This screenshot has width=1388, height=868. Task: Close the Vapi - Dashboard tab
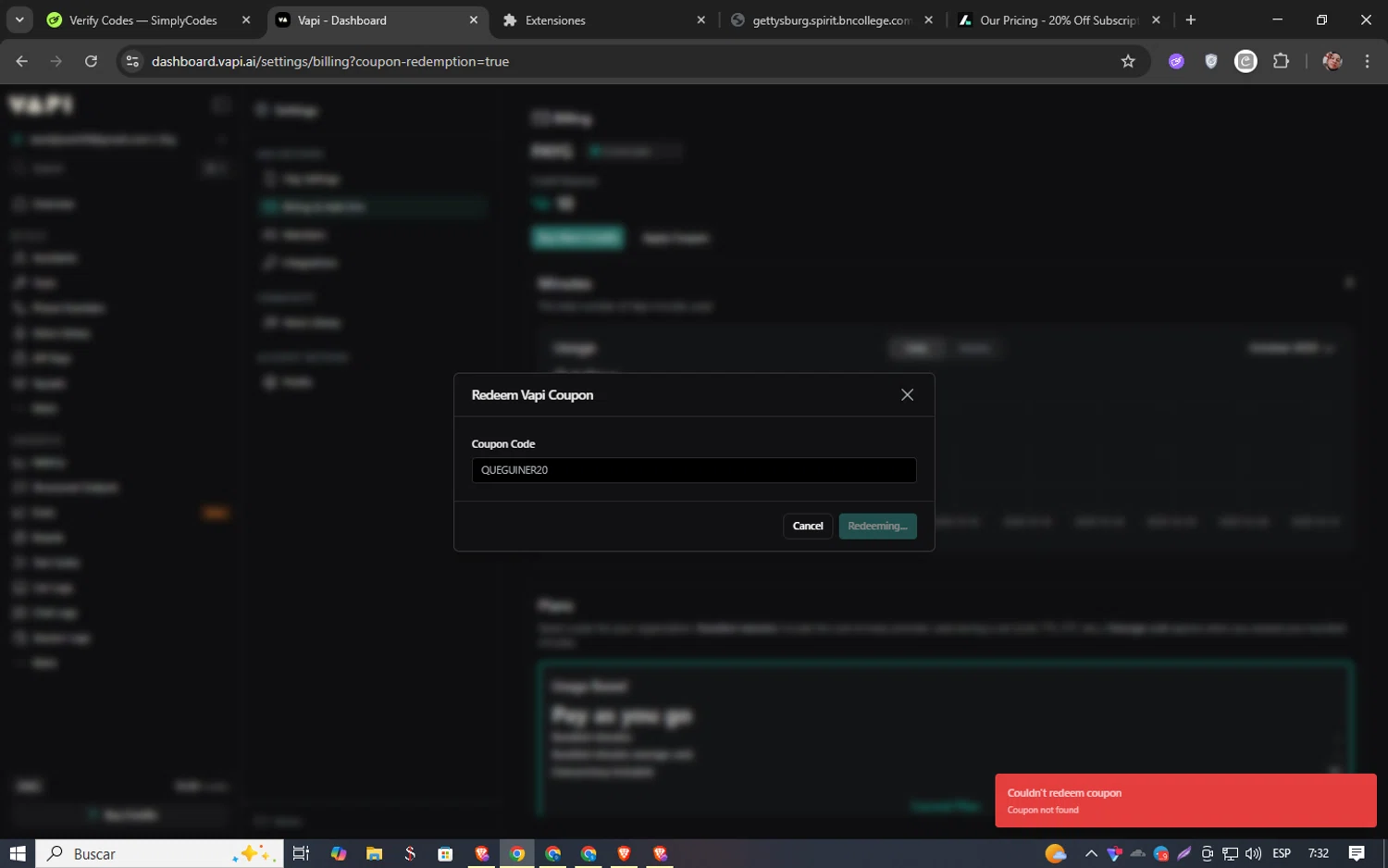pos(474,20)
